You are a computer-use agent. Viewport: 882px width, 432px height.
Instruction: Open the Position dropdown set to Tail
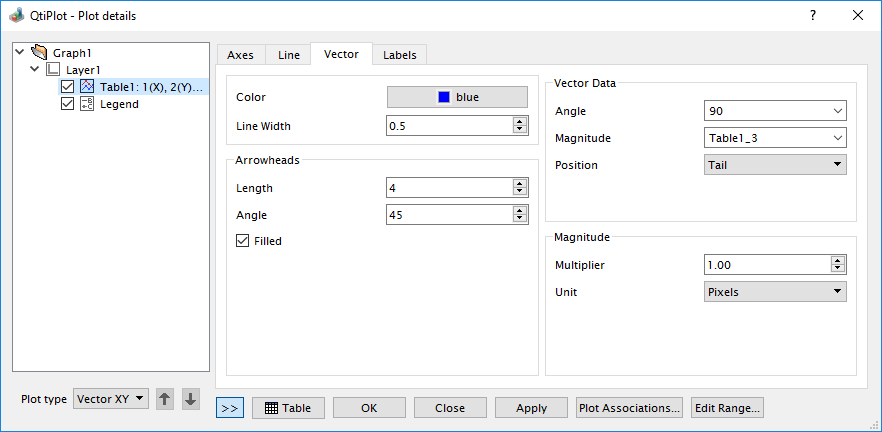click(x=775, y=165)
